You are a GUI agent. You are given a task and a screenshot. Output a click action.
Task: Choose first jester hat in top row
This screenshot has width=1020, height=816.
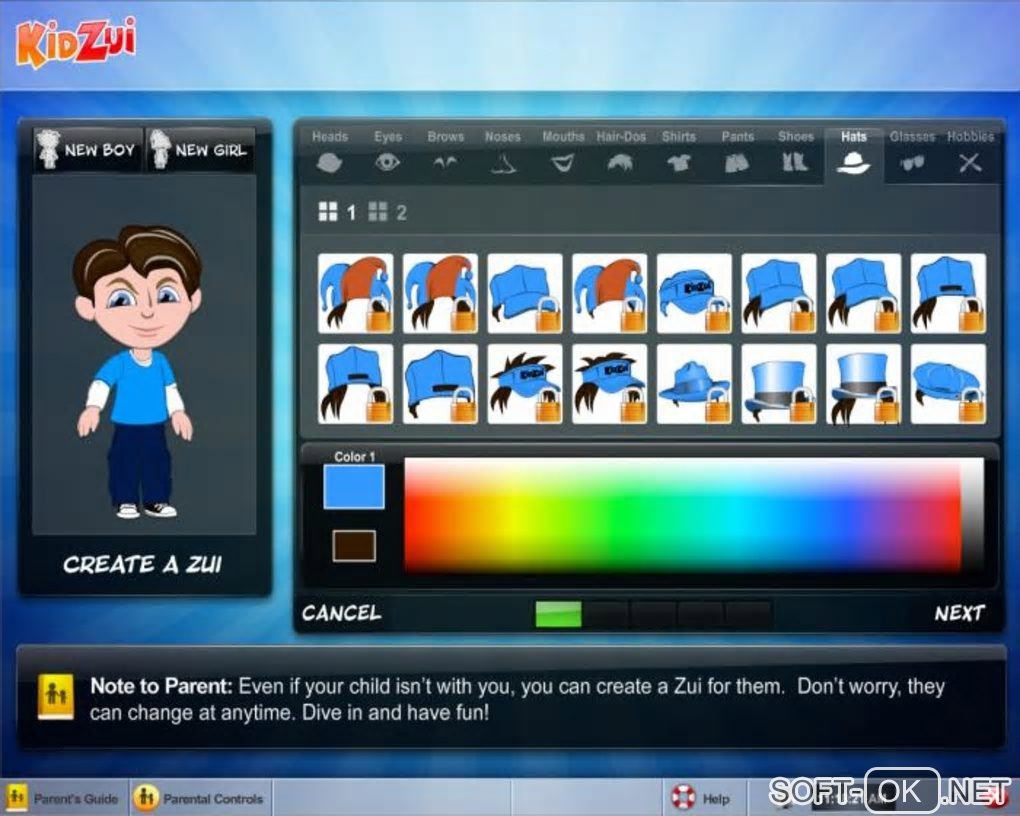(356, 293)
